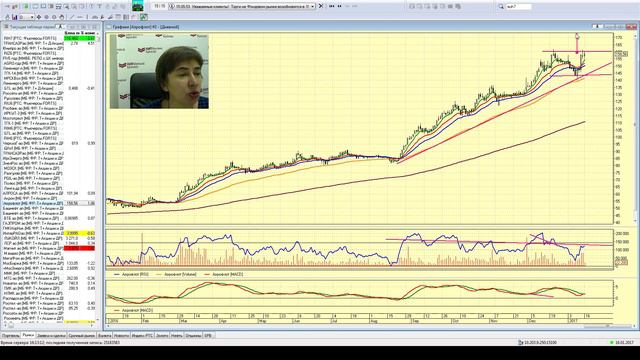This screenshot has width=640, height=360.
Task: Click the 16.01.2017 date in status bar
Action: (625, 343)
